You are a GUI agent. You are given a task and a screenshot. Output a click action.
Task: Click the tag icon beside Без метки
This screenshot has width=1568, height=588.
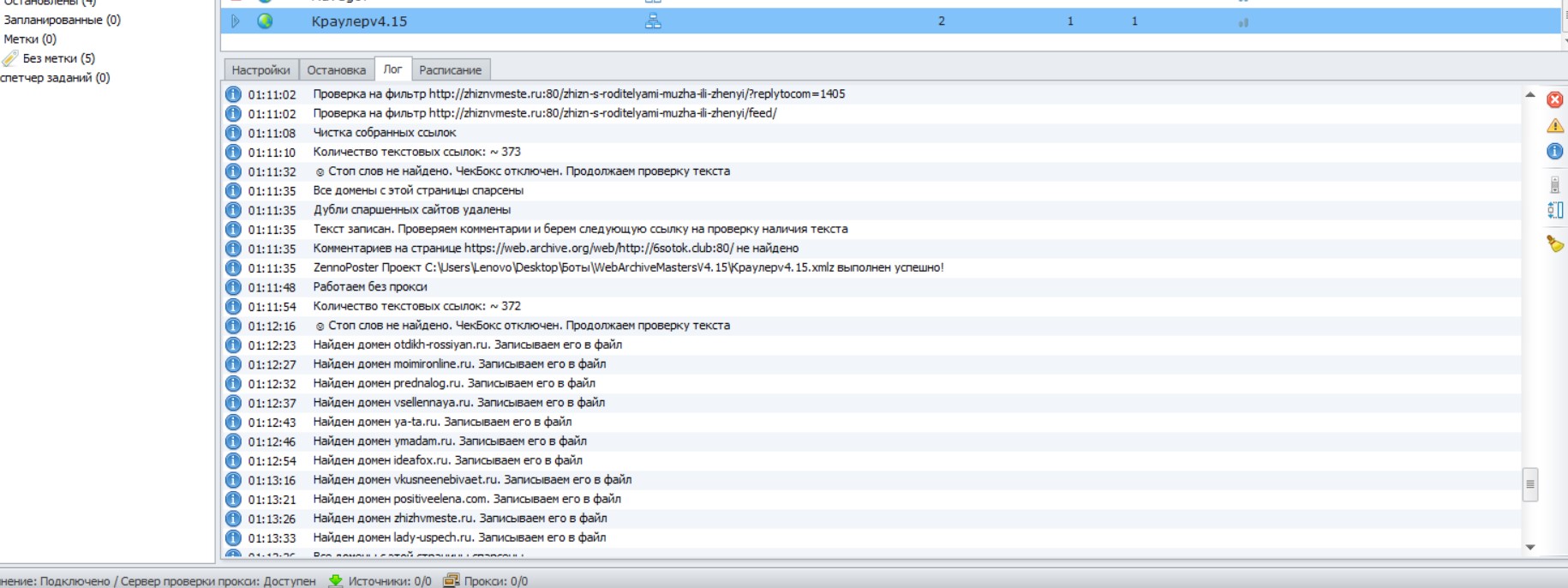click(x=10, y=58)
